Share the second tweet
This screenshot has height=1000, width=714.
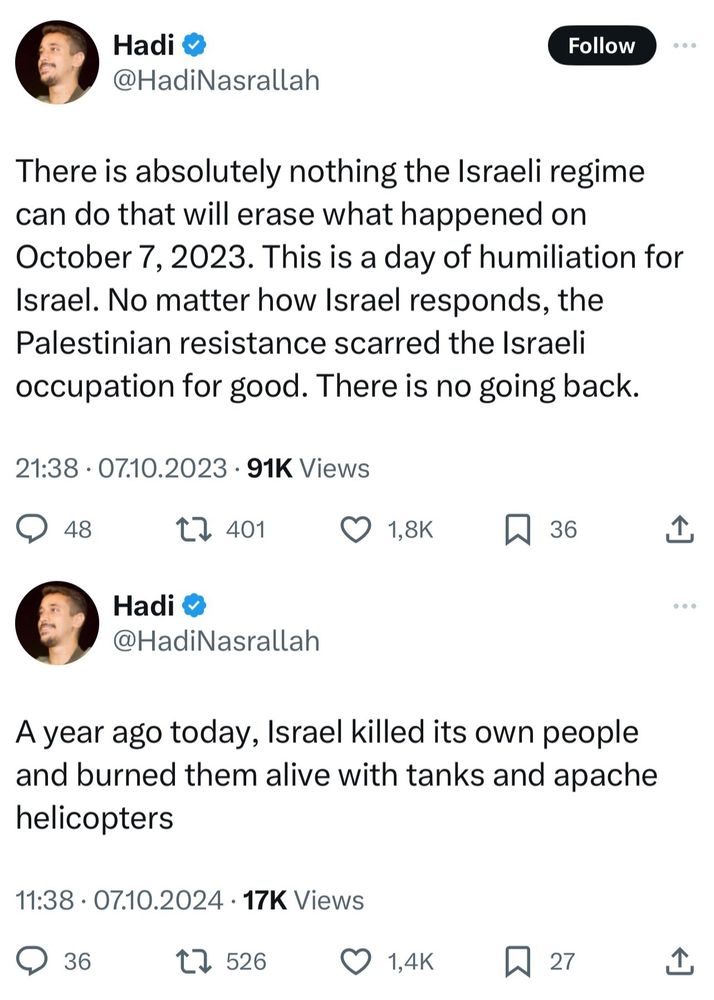click(x=680, y=960)
